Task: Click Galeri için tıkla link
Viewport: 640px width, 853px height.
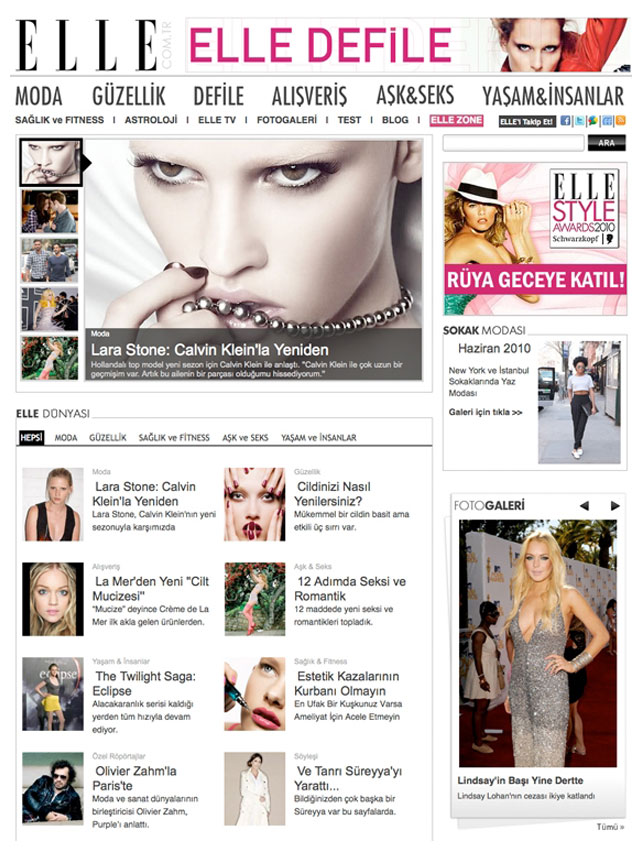Action: [485, 412]
